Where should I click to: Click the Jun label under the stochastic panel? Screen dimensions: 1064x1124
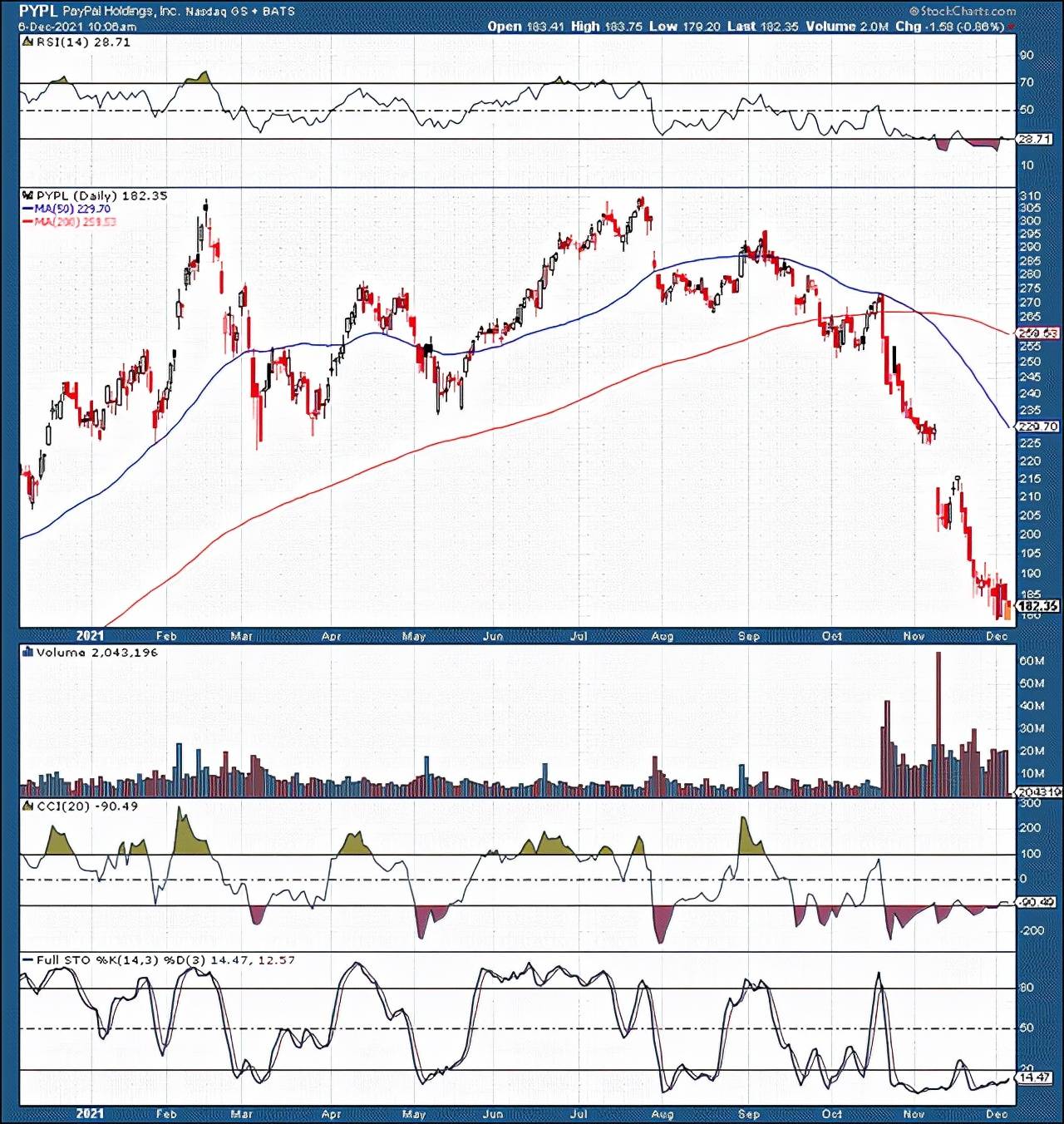[x=493, y=1114]
